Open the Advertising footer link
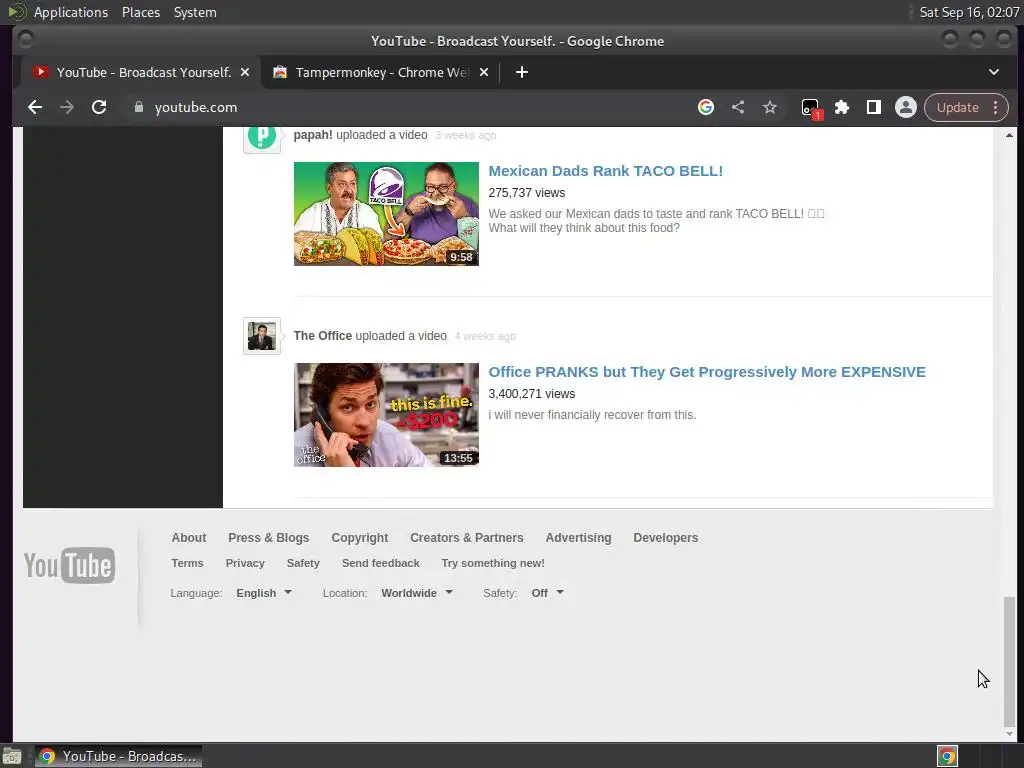1024x768 pixels. 578,537
